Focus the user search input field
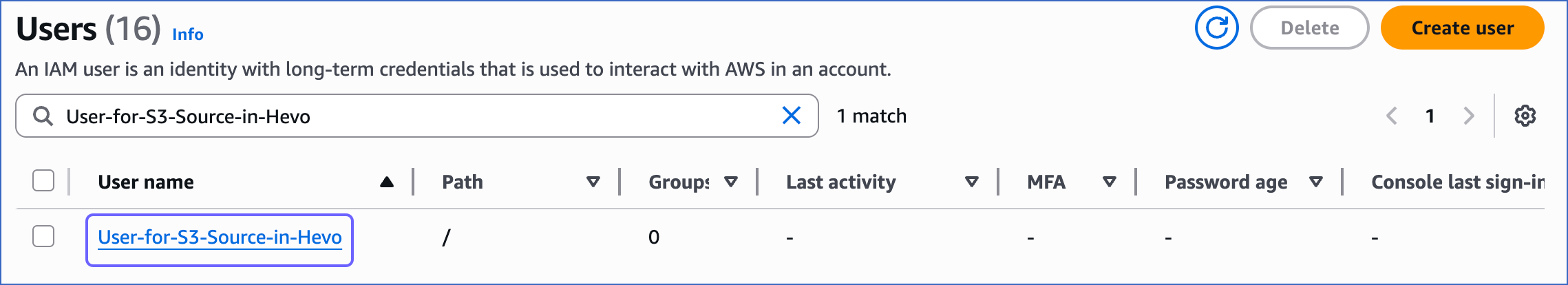 pos(417,116)
